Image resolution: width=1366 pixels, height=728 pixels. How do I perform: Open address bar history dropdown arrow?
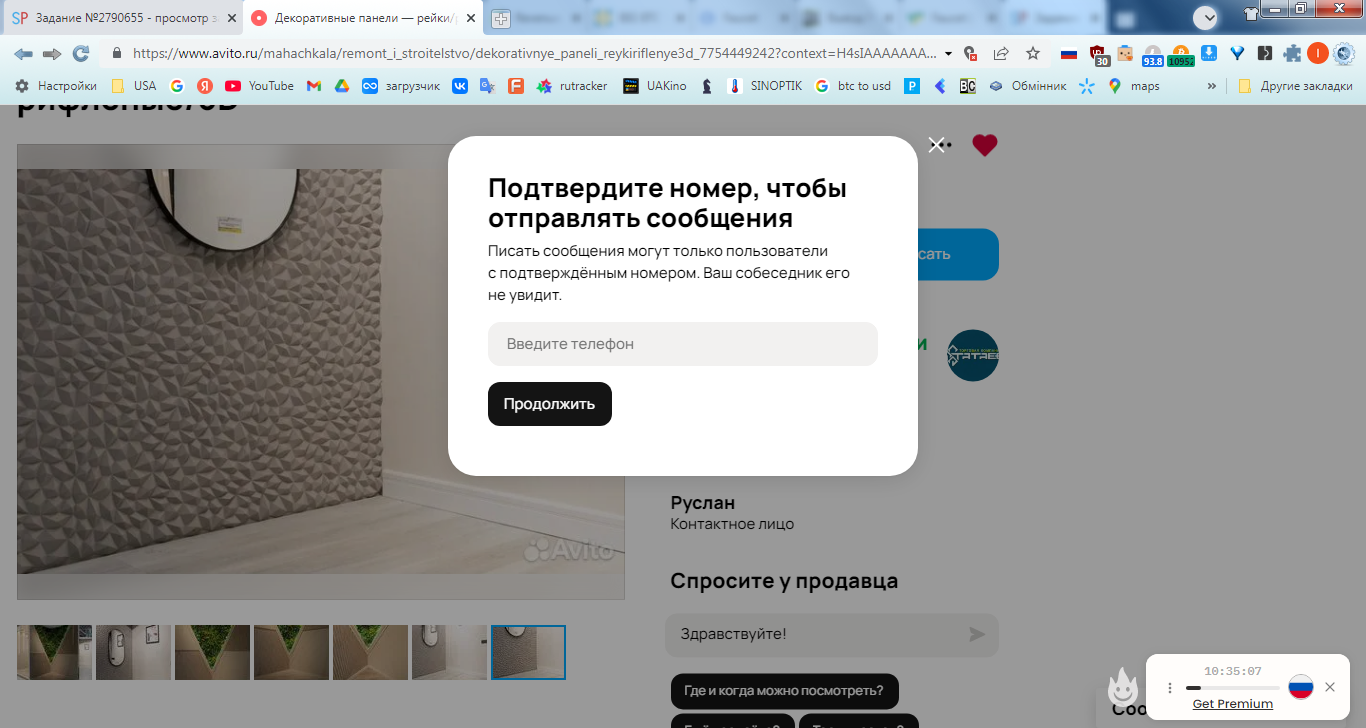[948, 53]
